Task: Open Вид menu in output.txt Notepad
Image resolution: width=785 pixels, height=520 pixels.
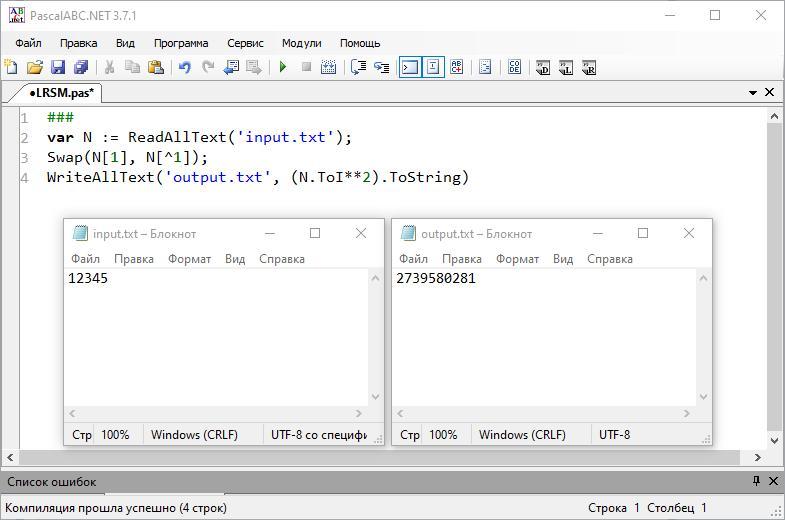Action: point(563,259)
